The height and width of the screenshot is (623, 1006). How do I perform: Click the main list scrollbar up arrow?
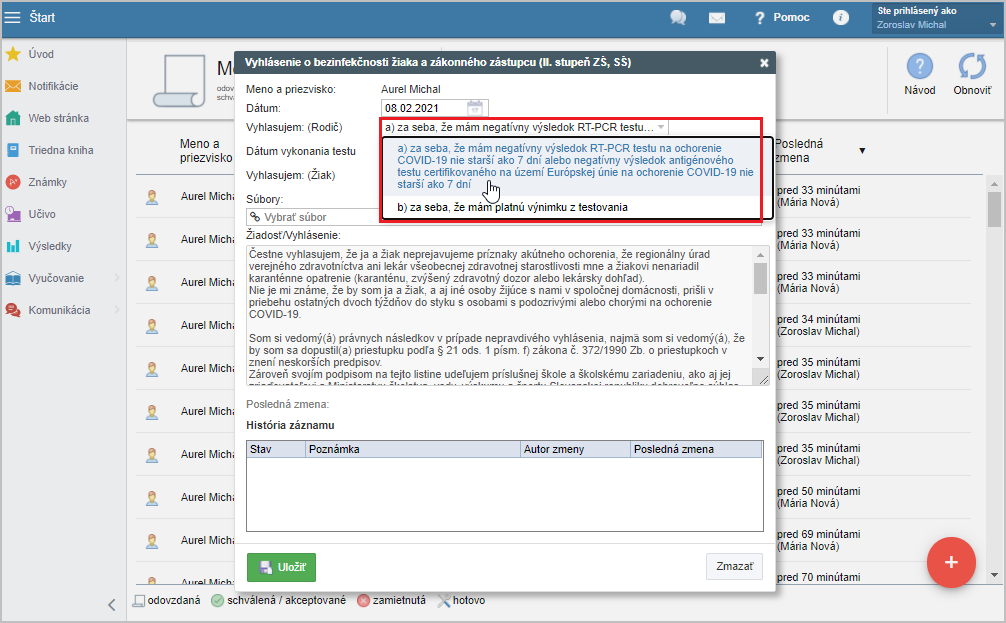point(994,184)
